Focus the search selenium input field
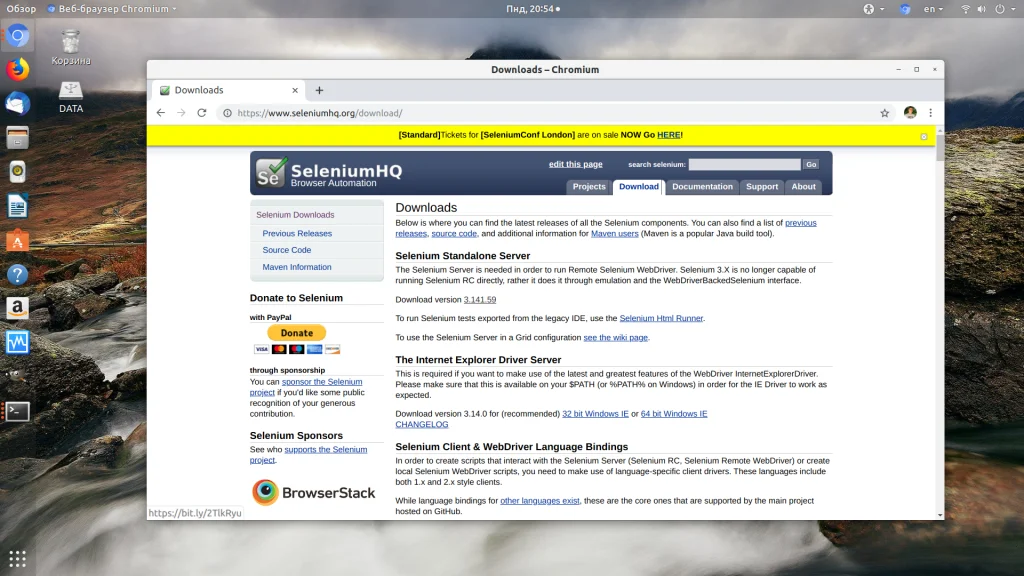This screenshot has width=1024, height=576. [x=744, y=165]
